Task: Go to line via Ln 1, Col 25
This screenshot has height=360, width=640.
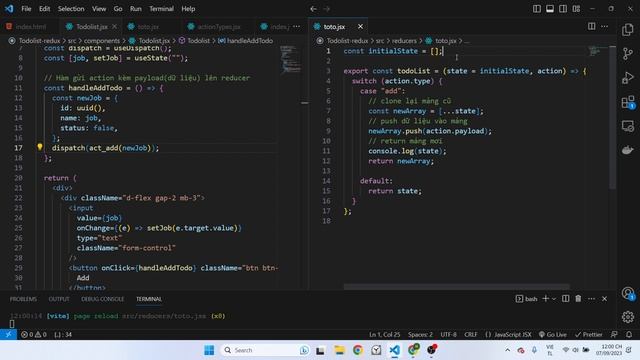Action: click(x=384, y=334)
